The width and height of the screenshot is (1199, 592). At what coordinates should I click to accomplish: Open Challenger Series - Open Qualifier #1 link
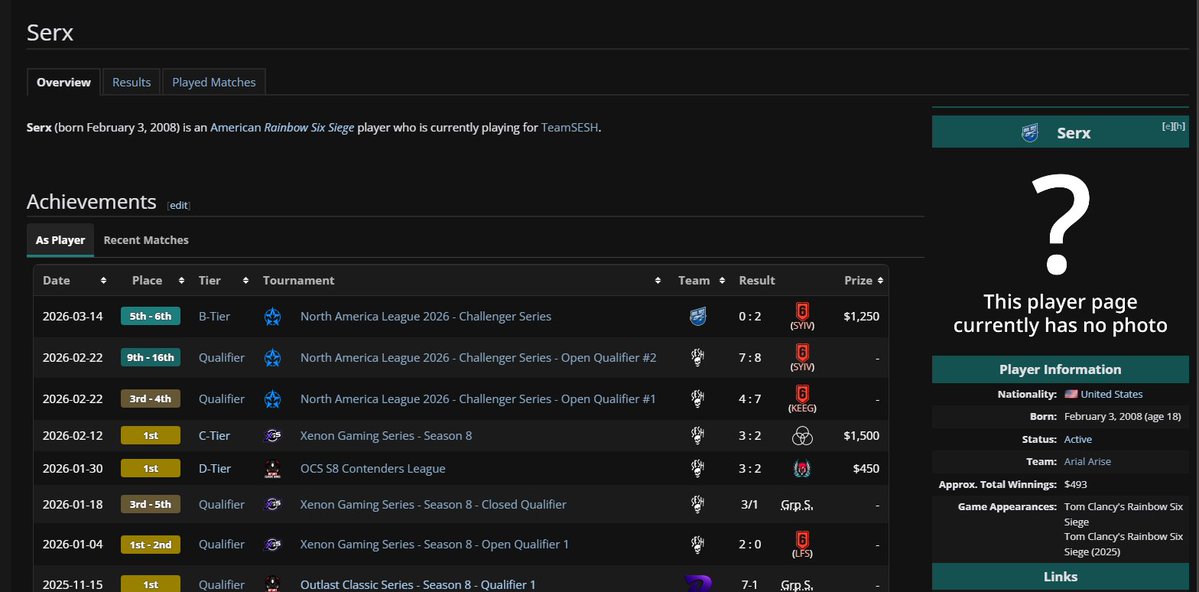pos(478,398)
